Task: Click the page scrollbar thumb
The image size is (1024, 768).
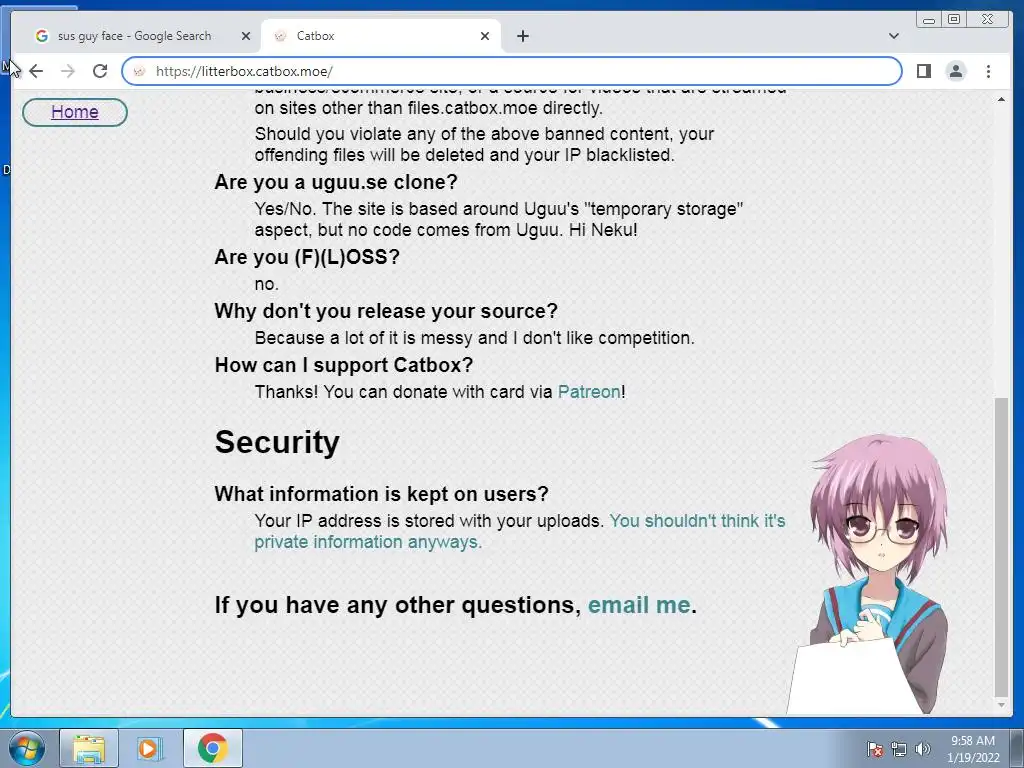Action: (1000, 546)
